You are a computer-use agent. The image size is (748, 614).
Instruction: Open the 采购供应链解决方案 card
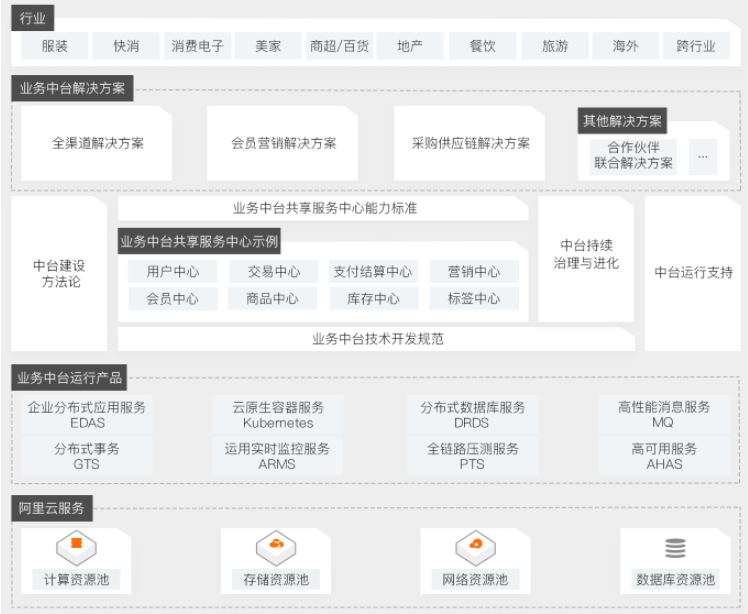470,143
